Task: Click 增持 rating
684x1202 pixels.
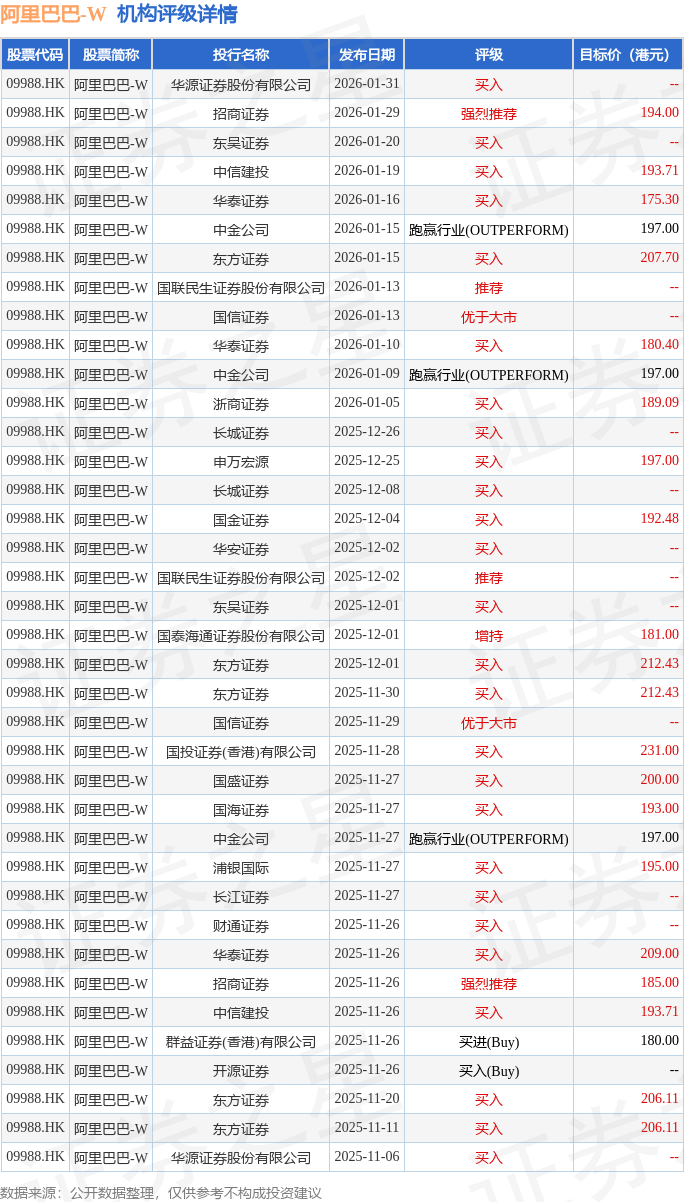Action: coord(489,635)
